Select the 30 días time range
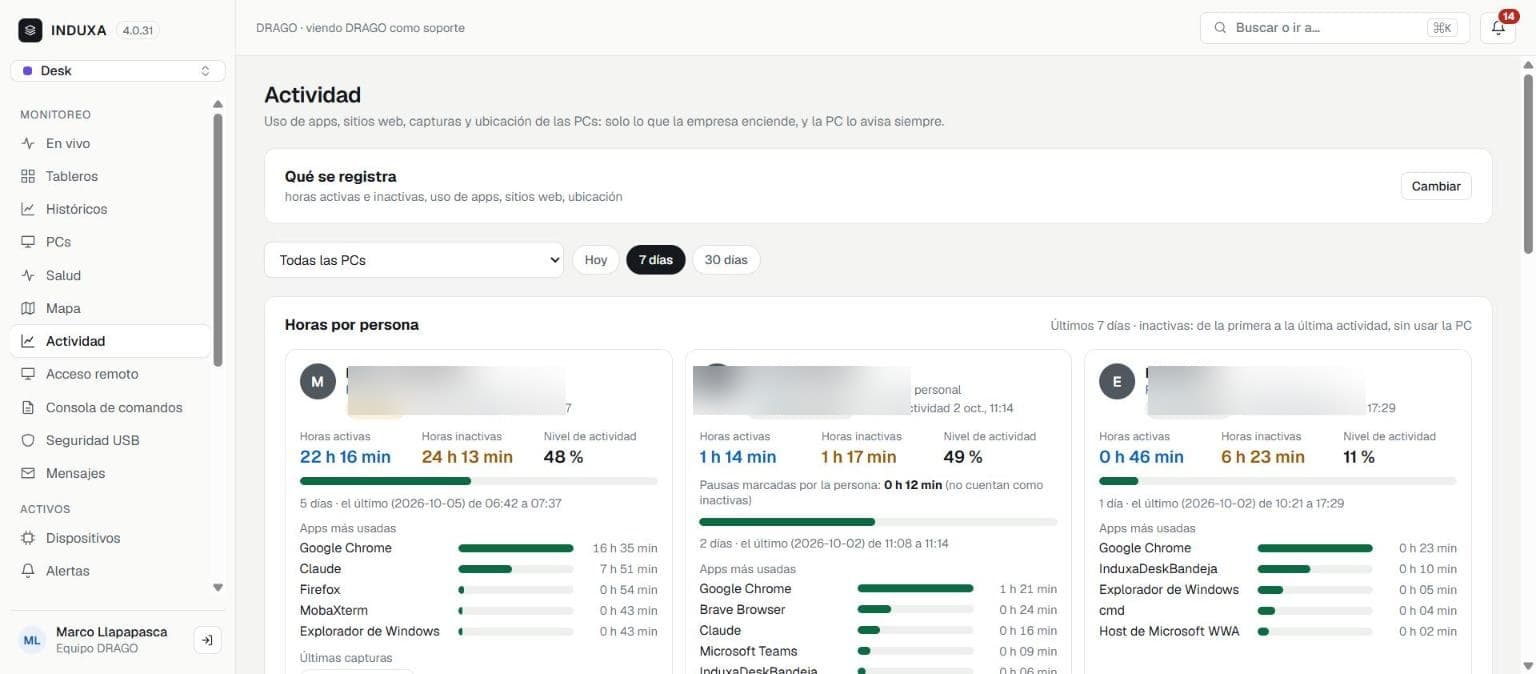Screen dimensions: 1536x674 (726, 260)
